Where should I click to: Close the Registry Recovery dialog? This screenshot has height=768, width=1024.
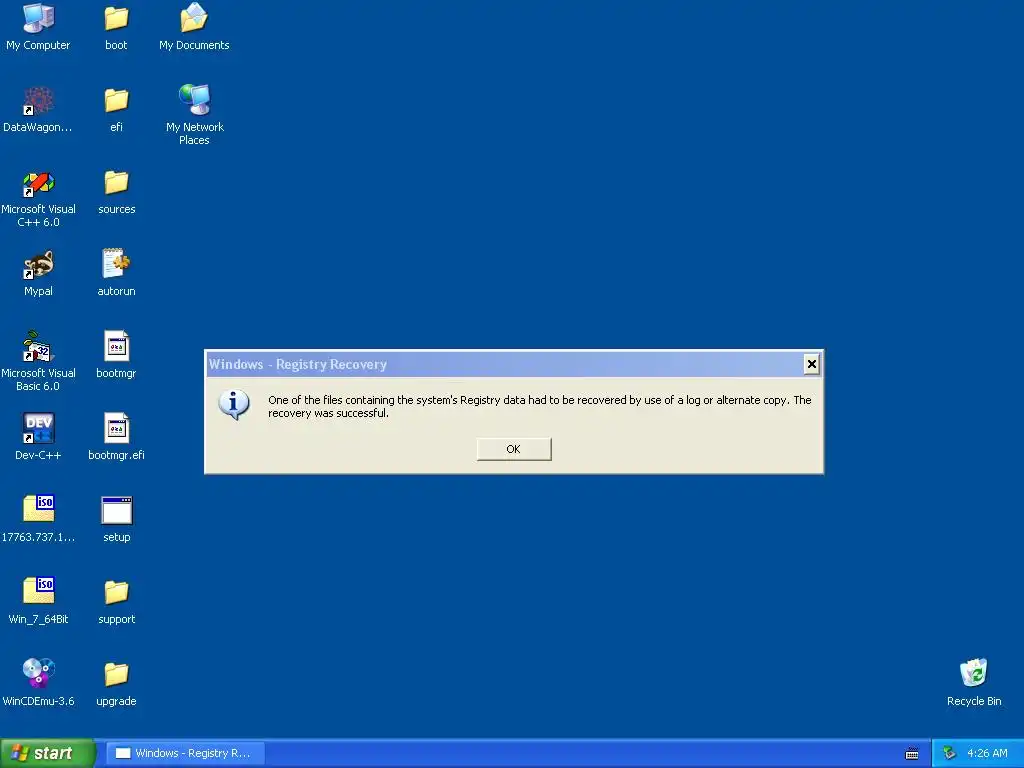click(811, 364)
